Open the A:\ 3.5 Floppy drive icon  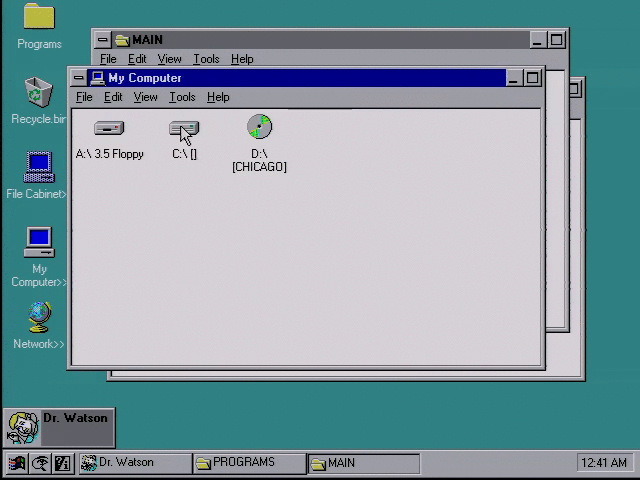tap(109, 128)
